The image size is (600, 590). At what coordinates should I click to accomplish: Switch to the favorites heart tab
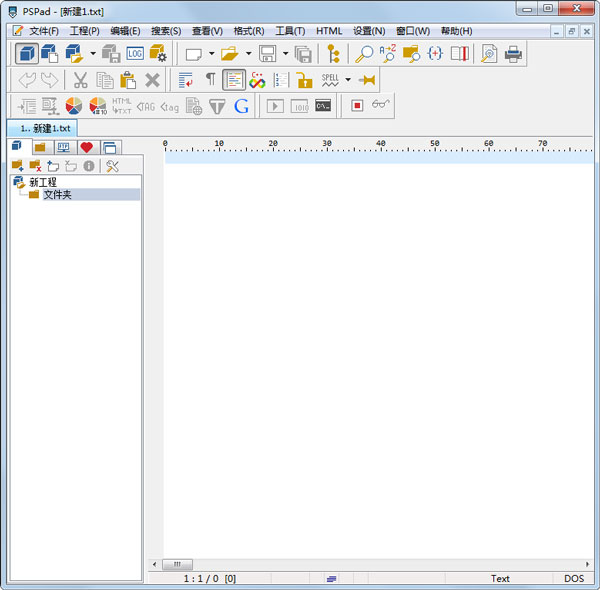click(x=87, y=147)
